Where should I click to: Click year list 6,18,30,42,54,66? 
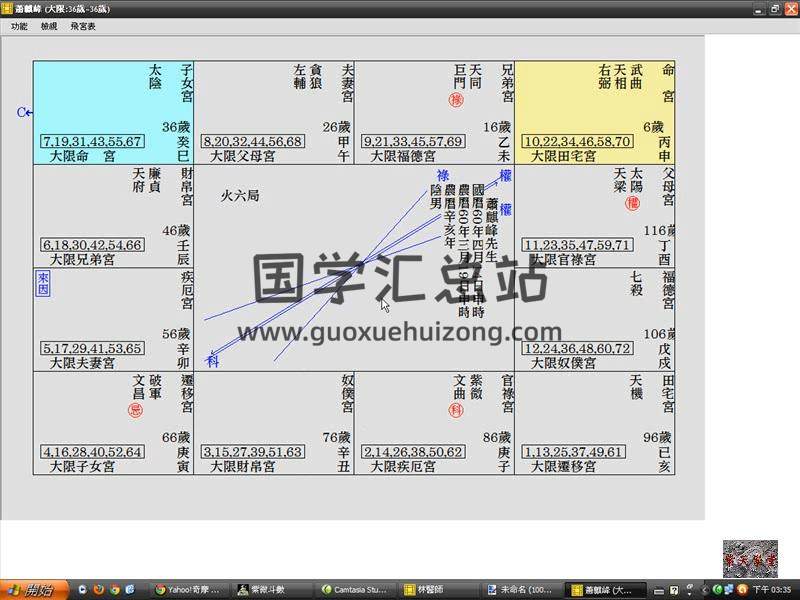(x=92, y=245)
